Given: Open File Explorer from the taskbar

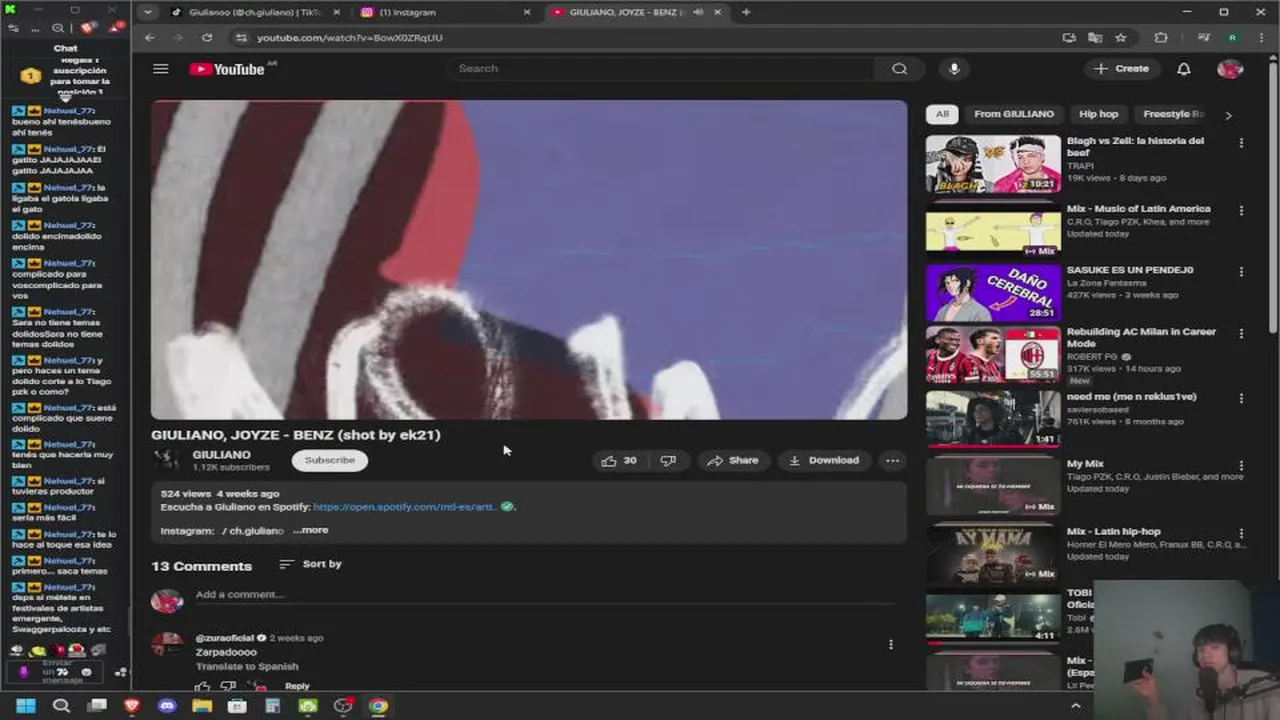Looking at the screenshot, I should pos(202,706).
